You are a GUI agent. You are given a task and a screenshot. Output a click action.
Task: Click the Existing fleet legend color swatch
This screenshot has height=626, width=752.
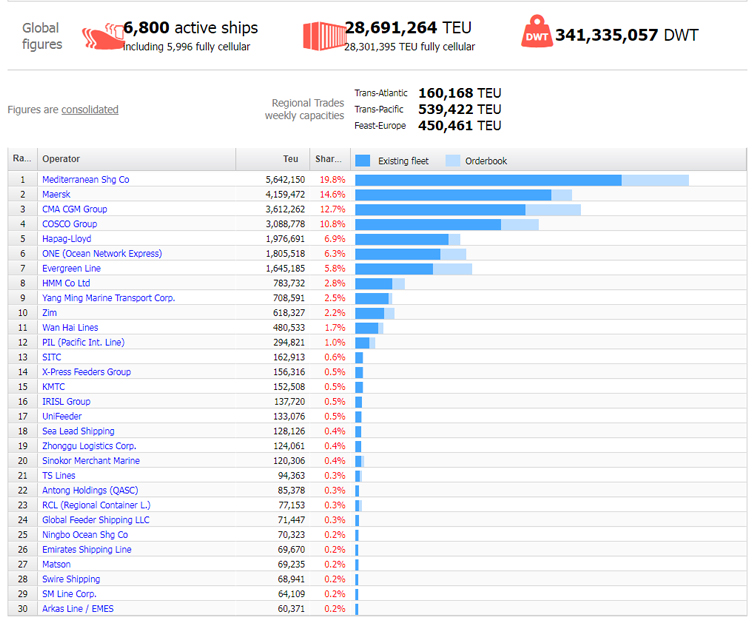[363, 161]
